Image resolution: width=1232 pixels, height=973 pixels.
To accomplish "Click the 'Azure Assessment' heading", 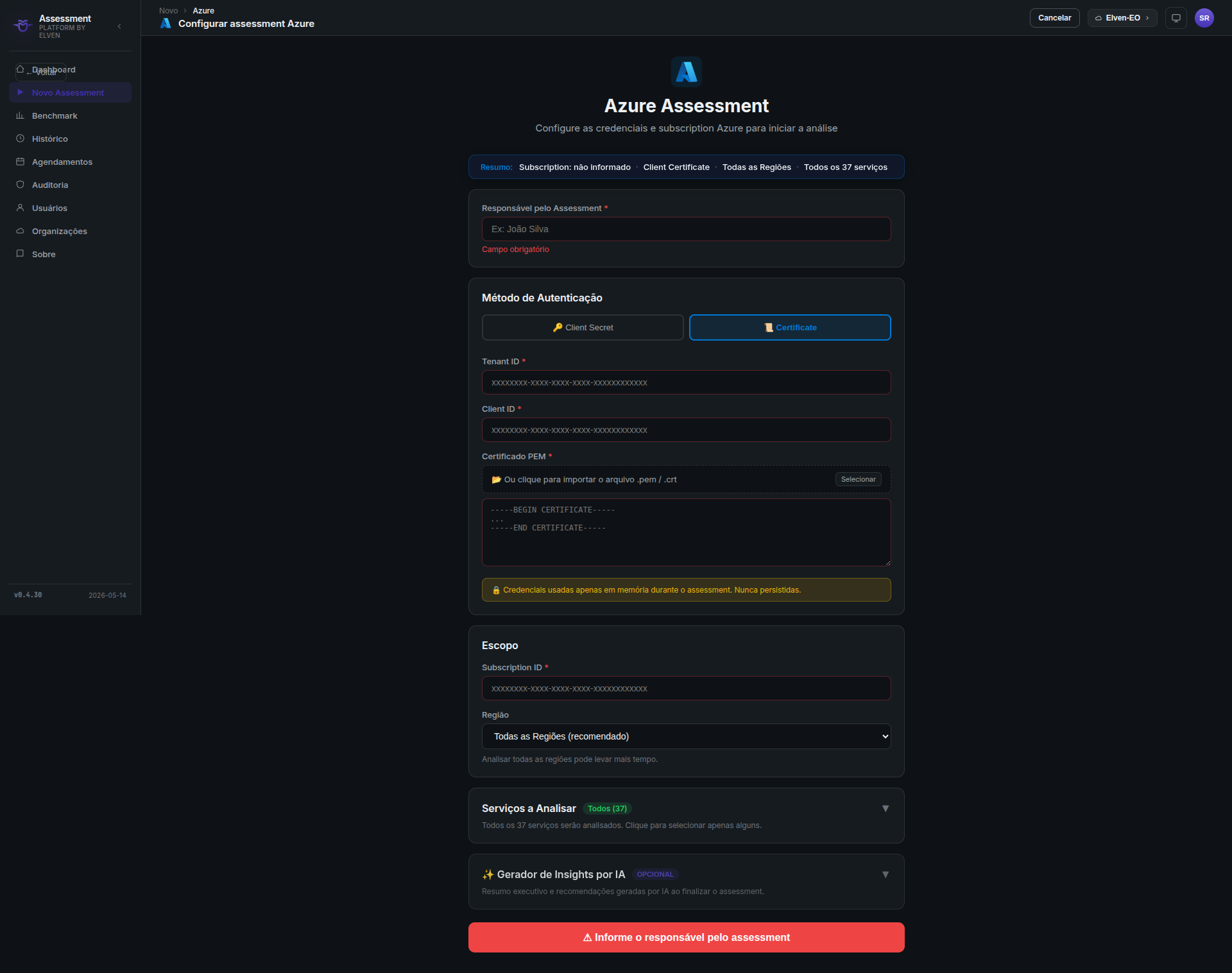I will click(686, 106).
